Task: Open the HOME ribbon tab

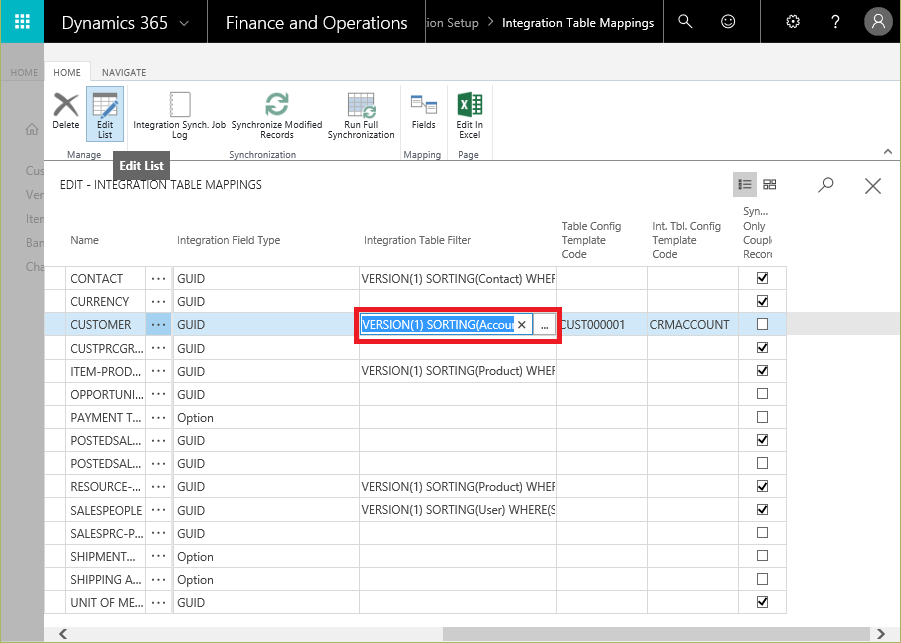Action: (x=67, y=72)
